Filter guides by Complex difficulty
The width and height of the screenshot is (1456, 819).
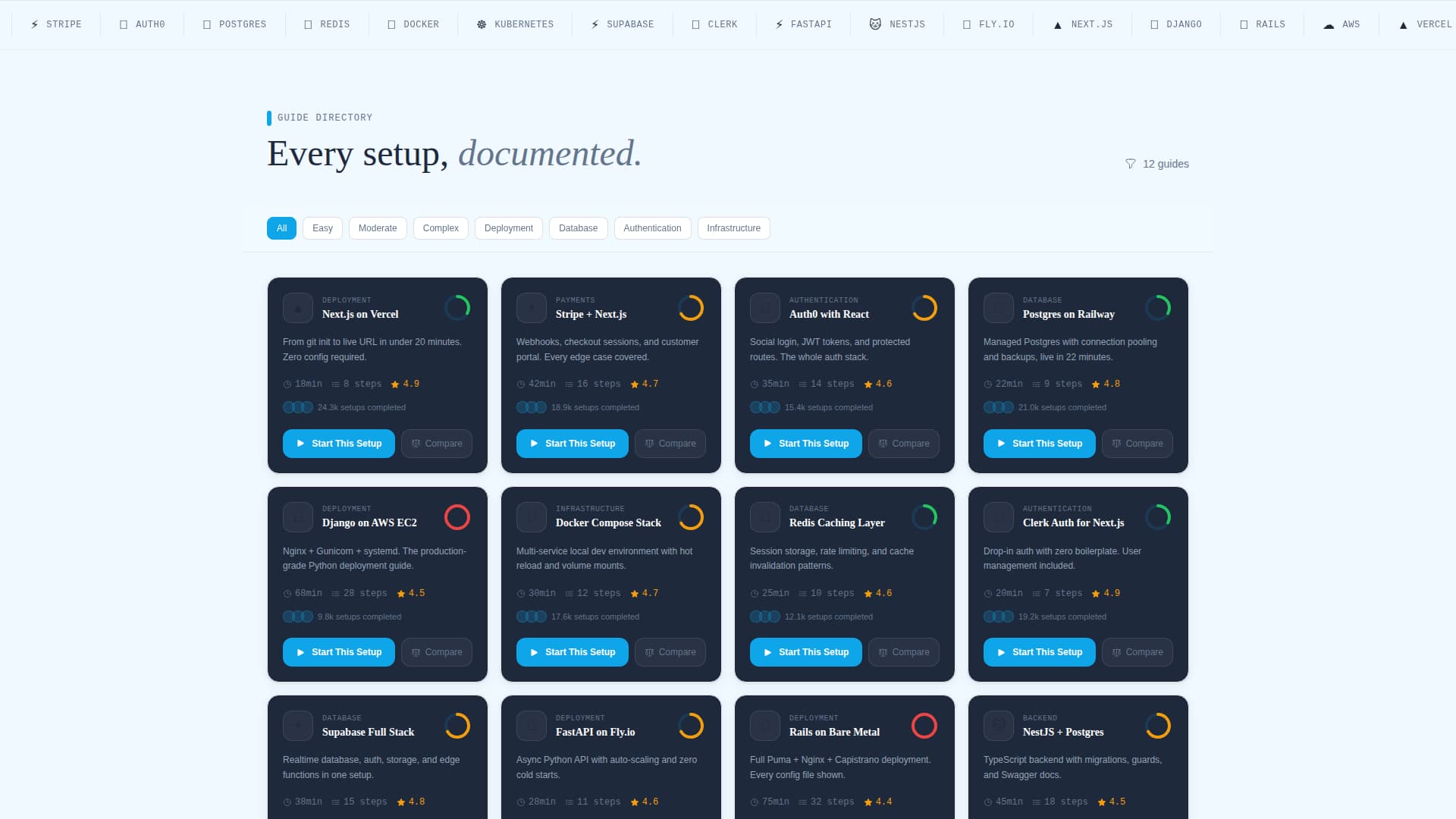pos(441,228)
